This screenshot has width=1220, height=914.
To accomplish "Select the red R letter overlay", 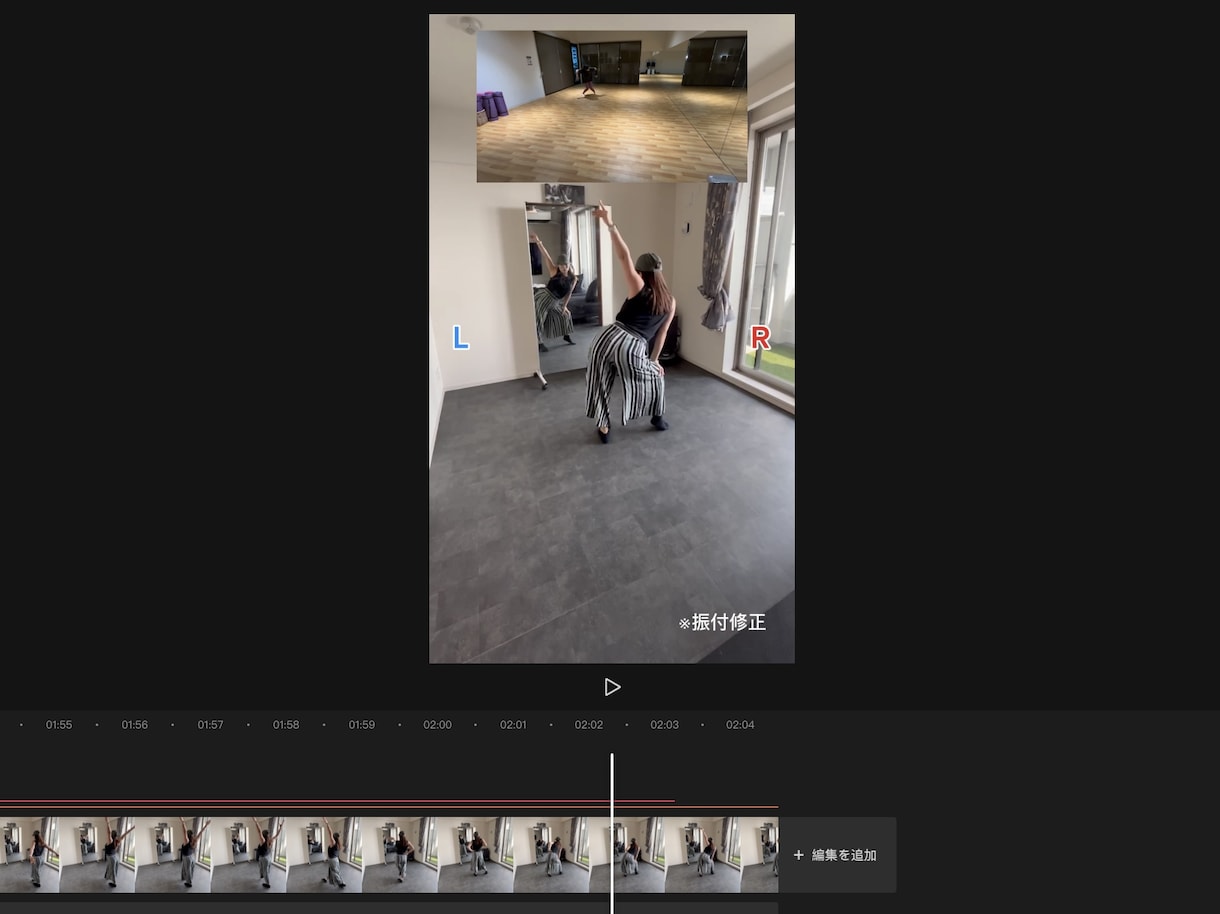I will coord(761,338).
